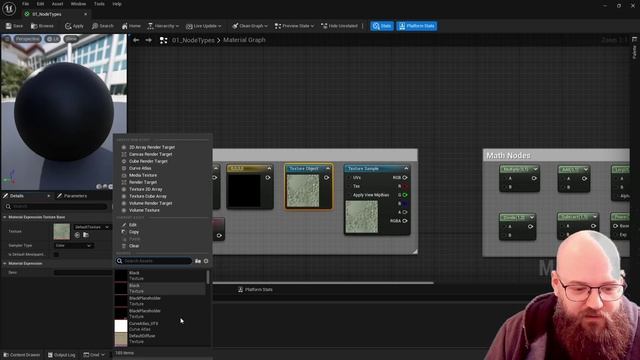This screenshot has width=640, height=360.
Task: Switch to the Parameters tab
Action: [x=72, y=196]
